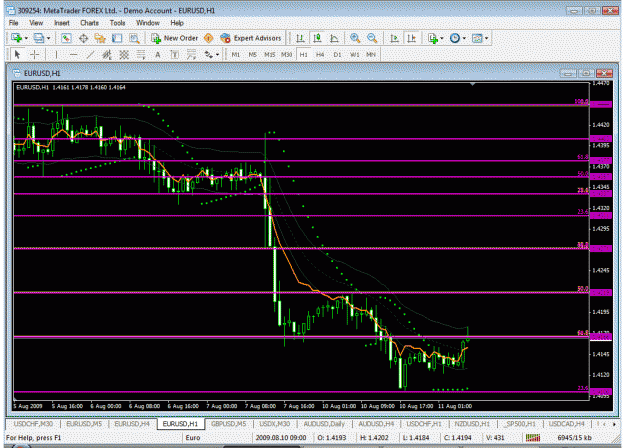
Task: Switch to the EURUSD,H4 chart tab
Action: [132, 424]
